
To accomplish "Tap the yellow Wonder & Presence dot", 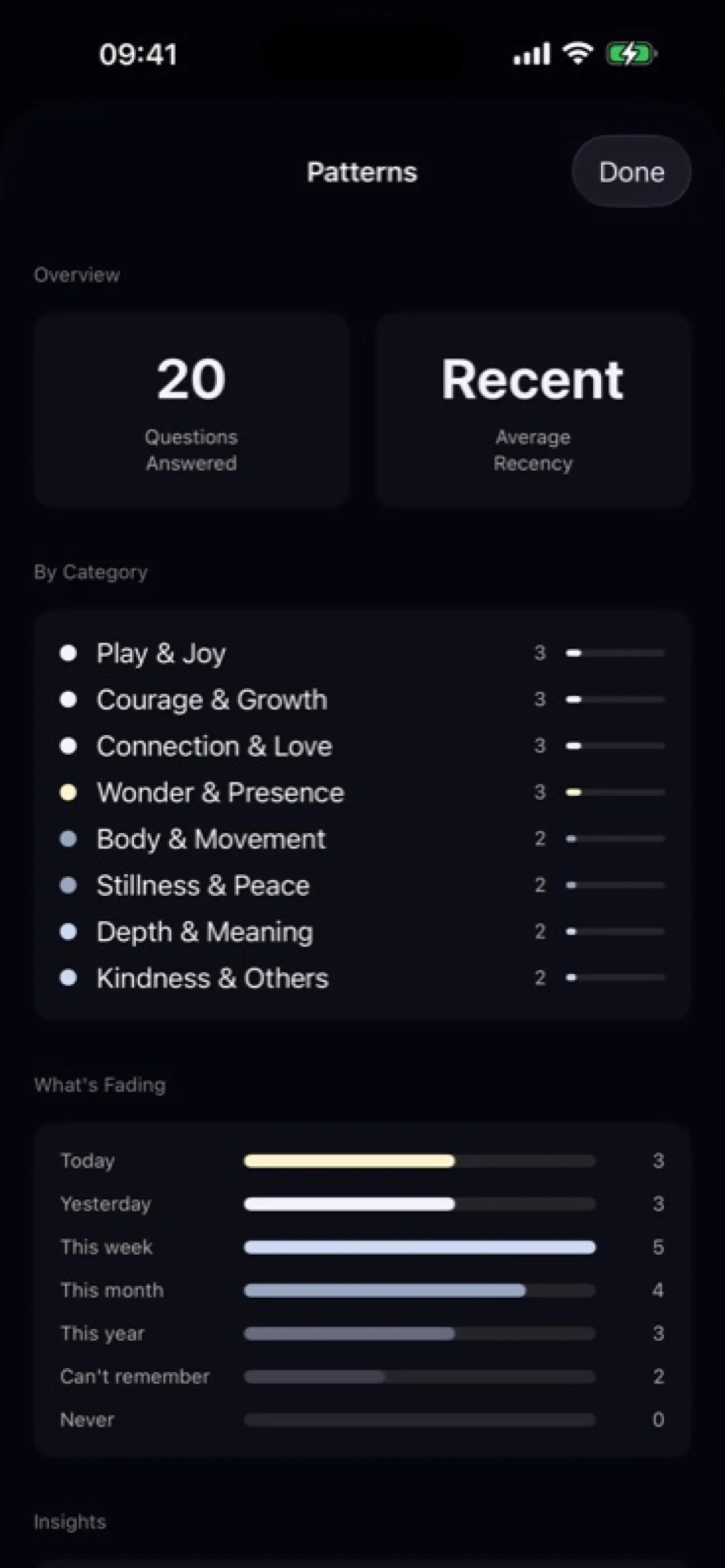I will click(68, 792).
